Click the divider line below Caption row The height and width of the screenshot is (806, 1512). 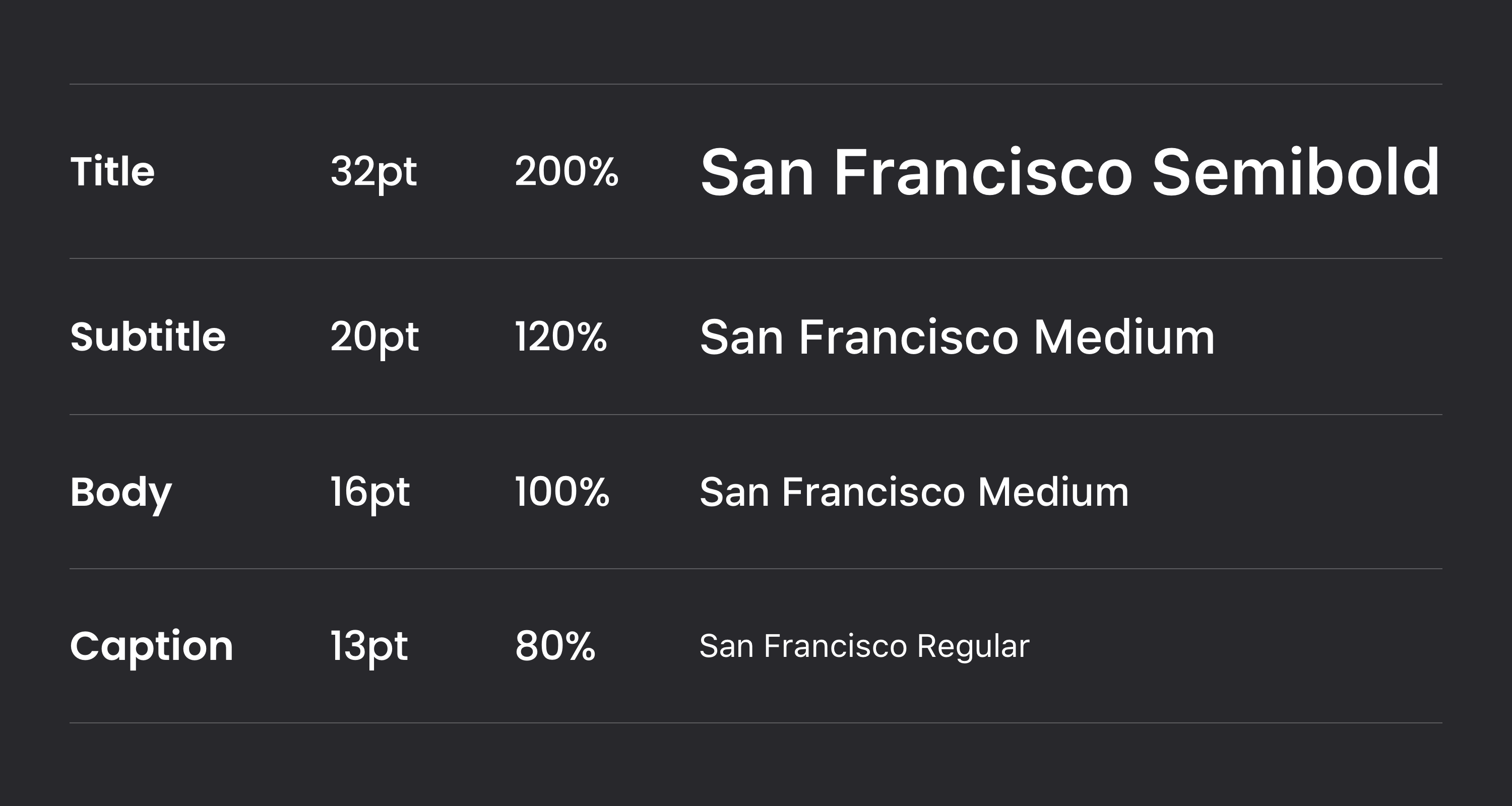pyautogui.click(x=755, y=723)
